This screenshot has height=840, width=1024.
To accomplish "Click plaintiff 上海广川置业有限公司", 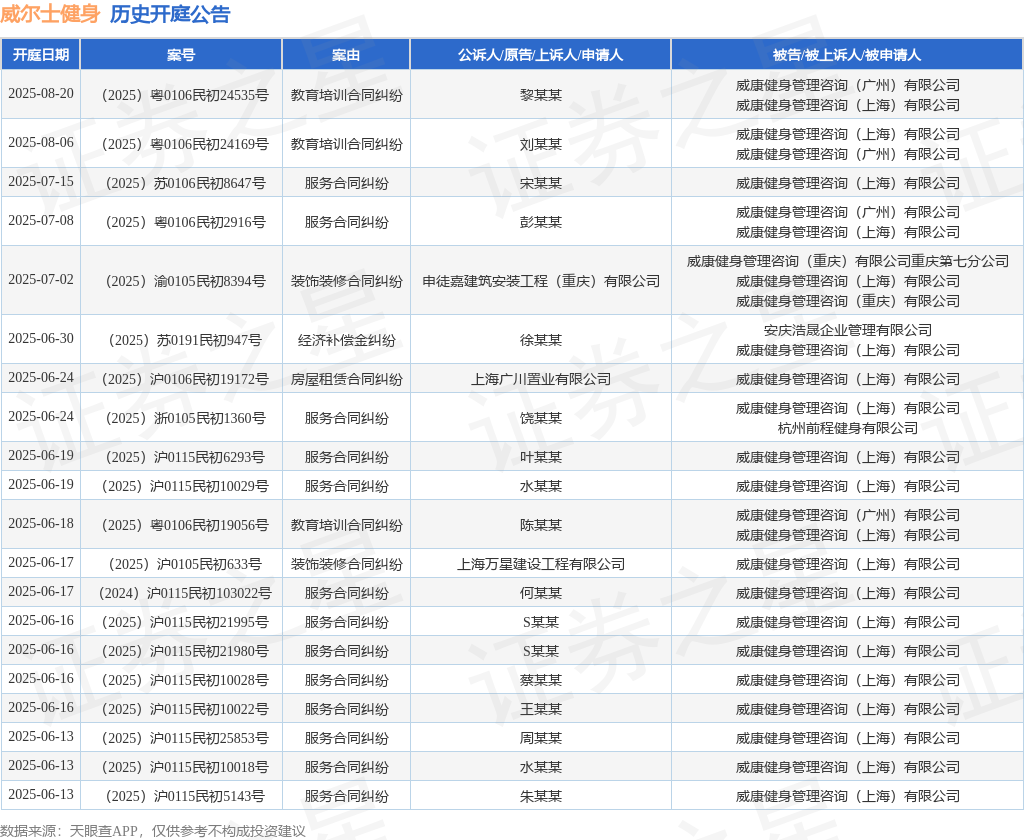I will click(x=541, y=380).
